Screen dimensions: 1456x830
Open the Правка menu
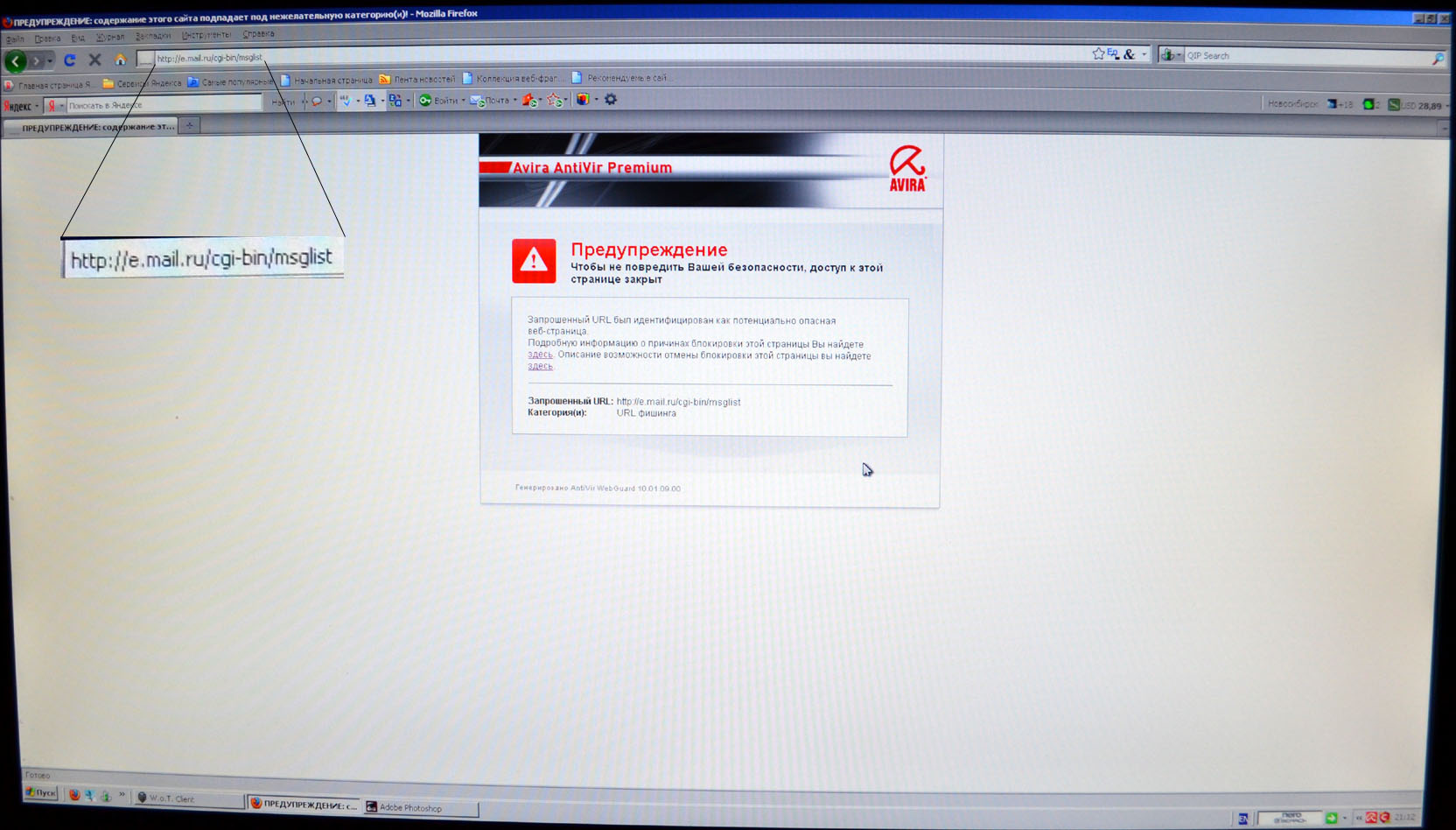47,39
